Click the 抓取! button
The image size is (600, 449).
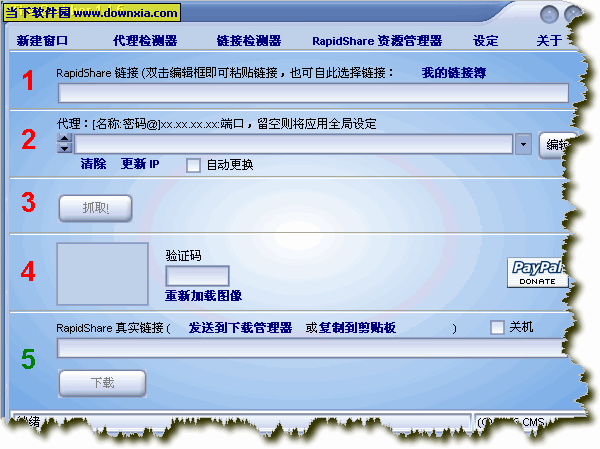(x=96, y=208)
